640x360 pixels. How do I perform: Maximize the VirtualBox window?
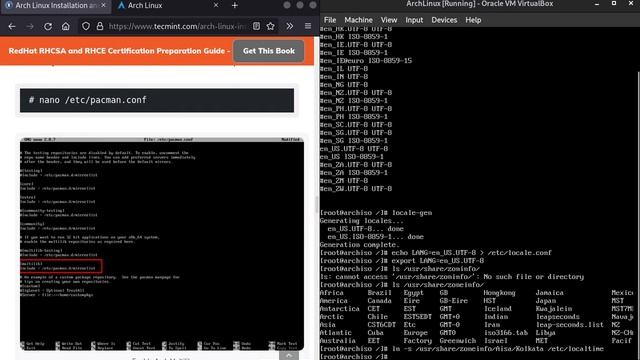[x=613, y=4]
